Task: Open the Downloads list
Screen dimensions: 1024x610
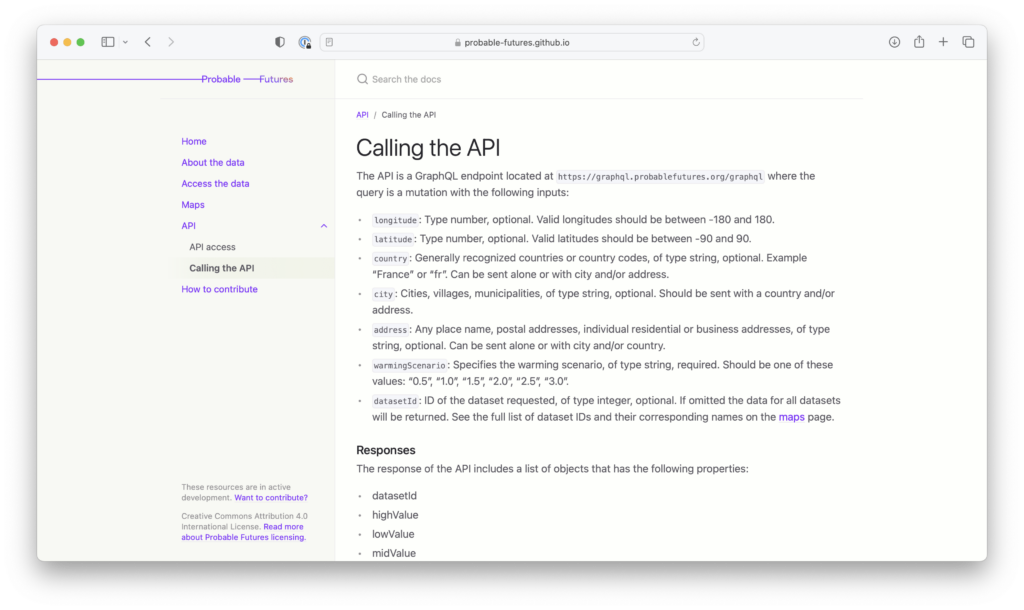Action: [x=893, y=41]
